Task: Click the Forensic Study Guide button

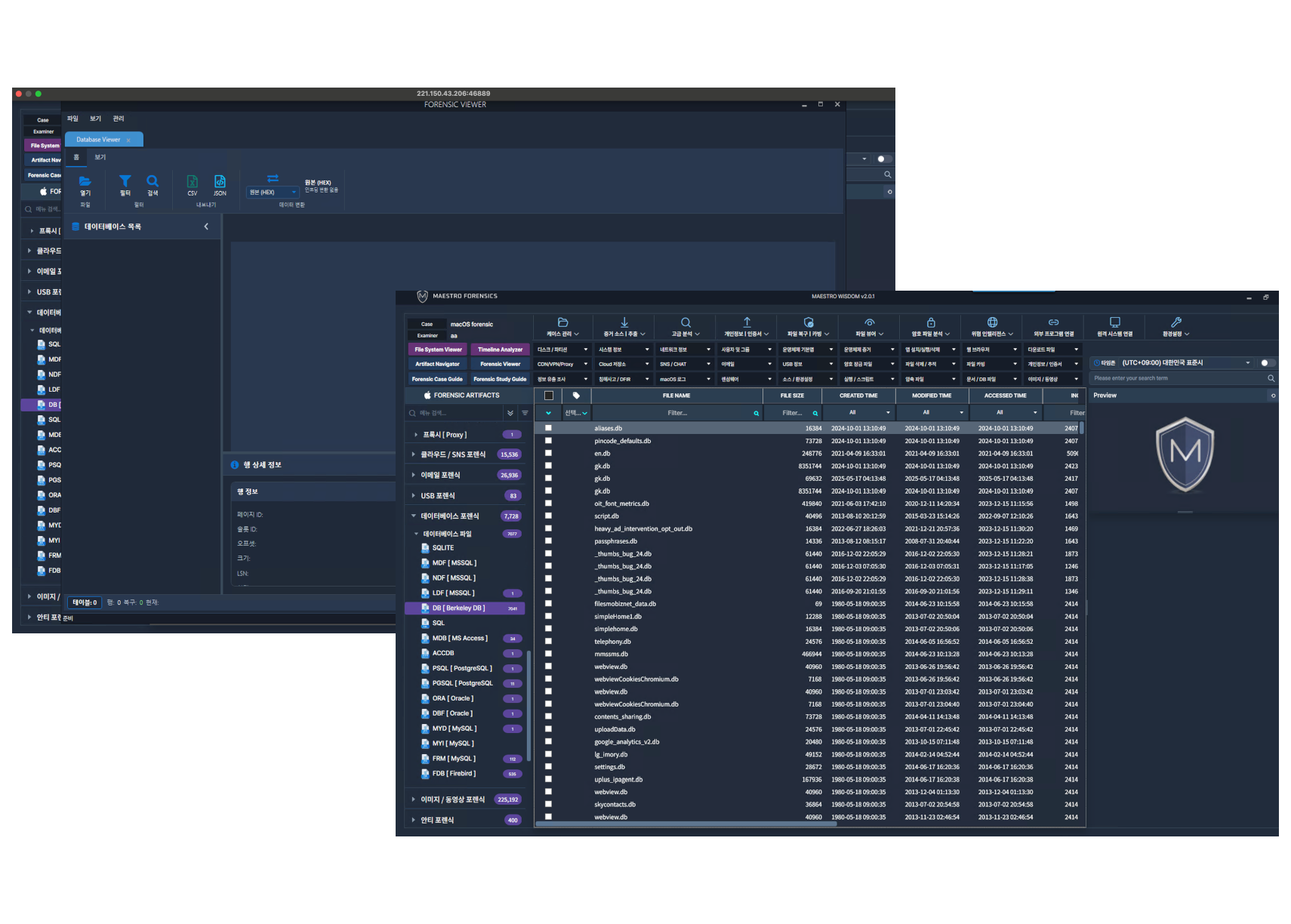Action: tap(500, 379)
